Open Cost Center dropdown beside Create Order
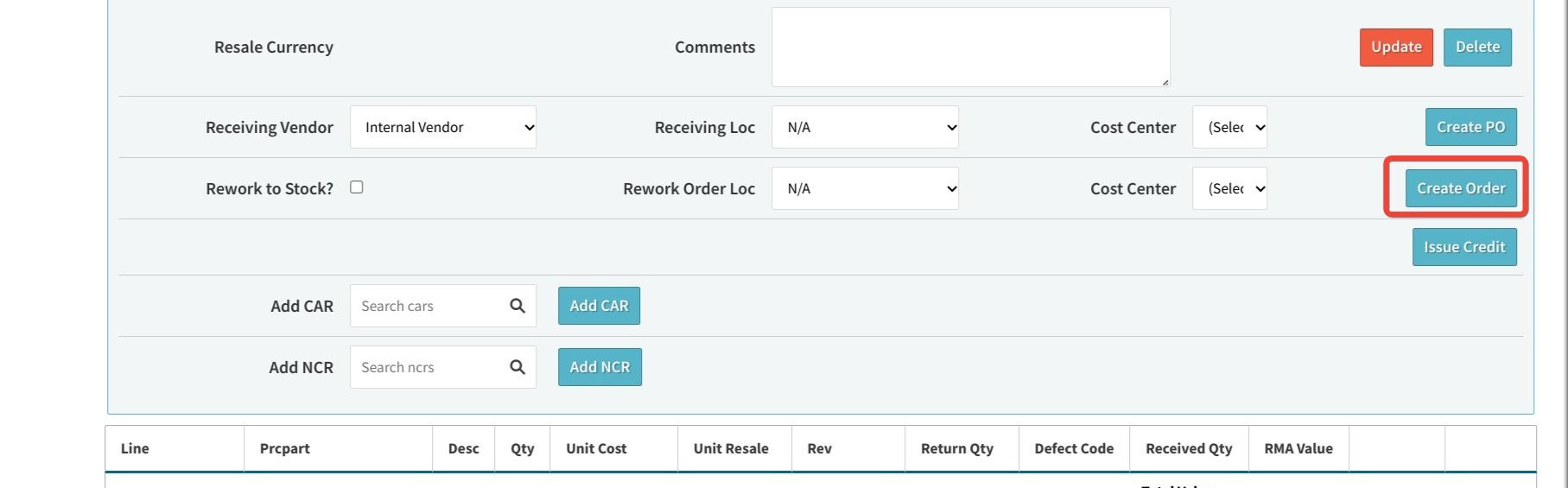Viewport: 1568px width, 488px height. click(1229, 188)
